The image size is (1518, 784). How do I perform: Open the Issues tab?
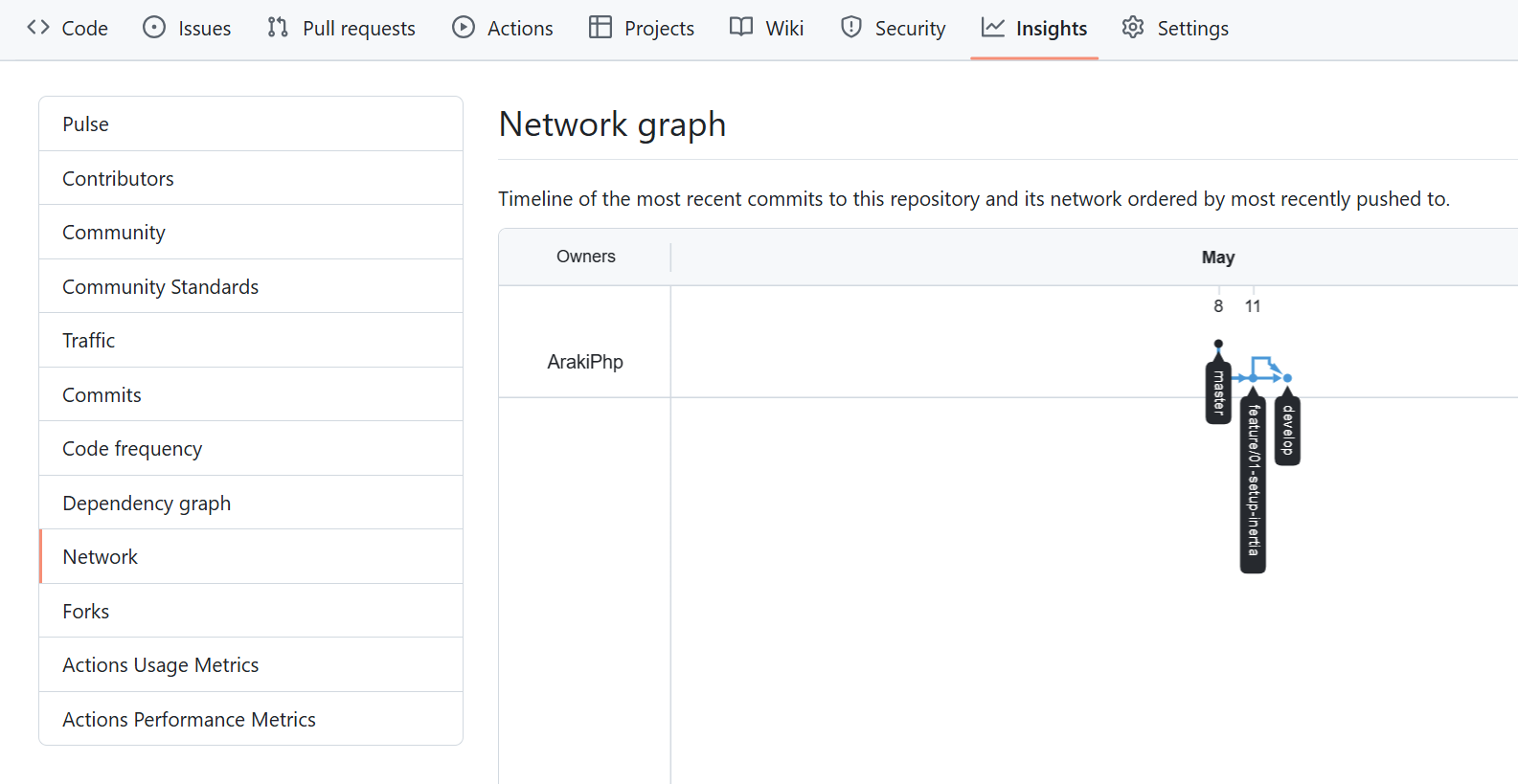pos(187,29)
